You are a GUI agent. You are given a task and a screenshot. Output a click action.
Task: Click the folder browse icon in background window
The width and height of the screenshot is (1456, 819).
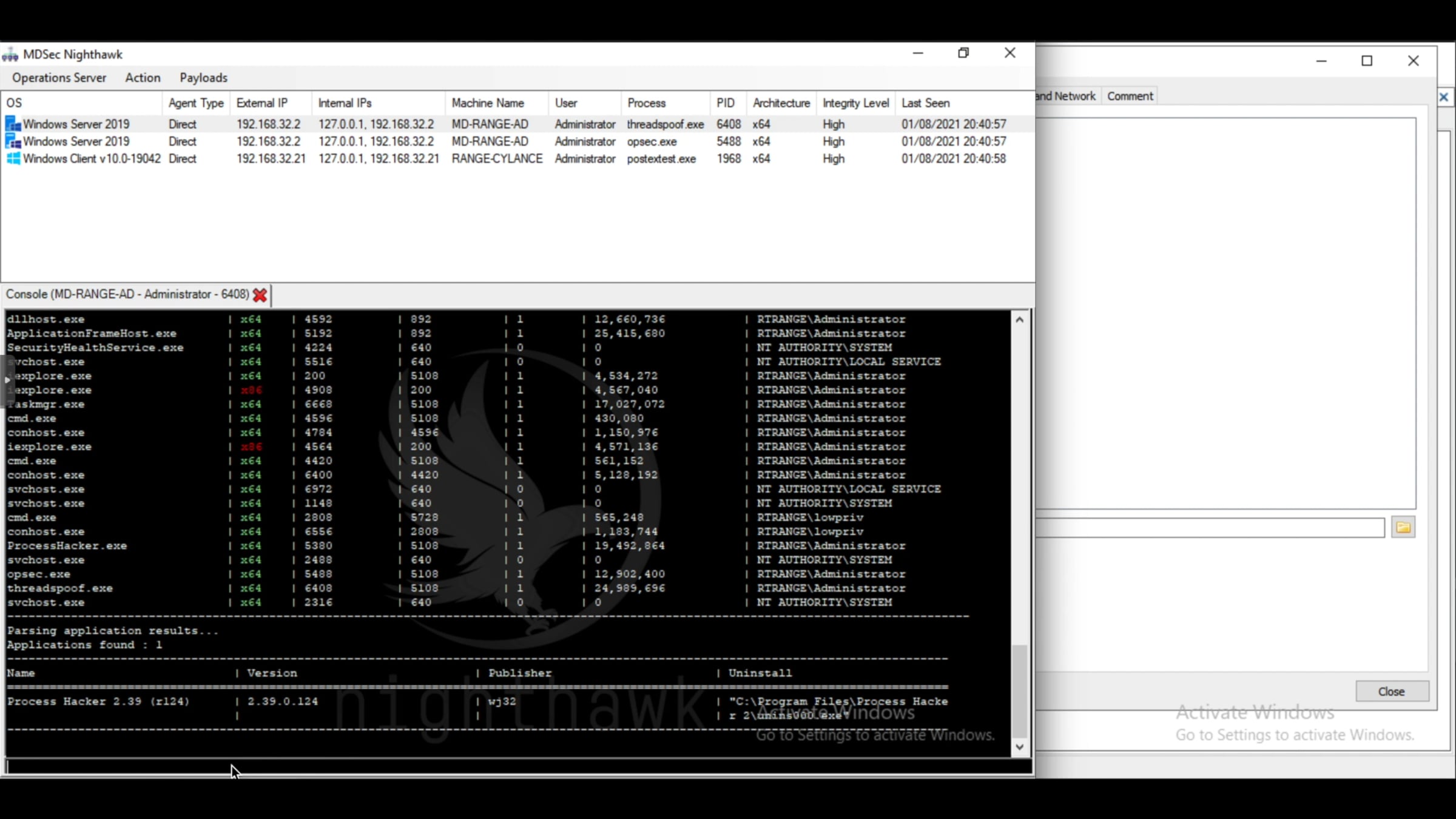1403,527
